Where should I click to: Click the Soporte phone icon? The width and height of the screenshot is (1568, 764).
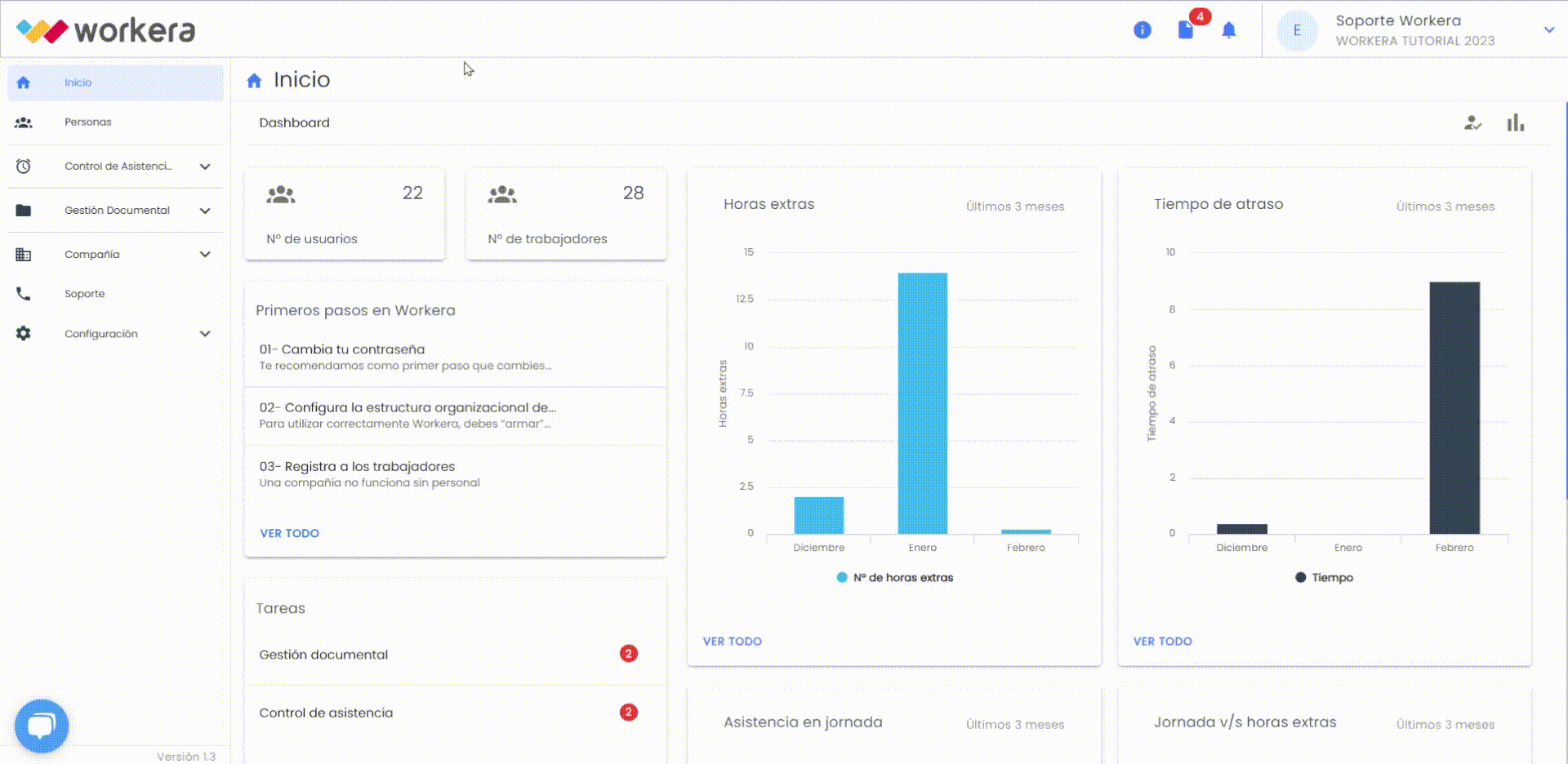click(24, 294)
